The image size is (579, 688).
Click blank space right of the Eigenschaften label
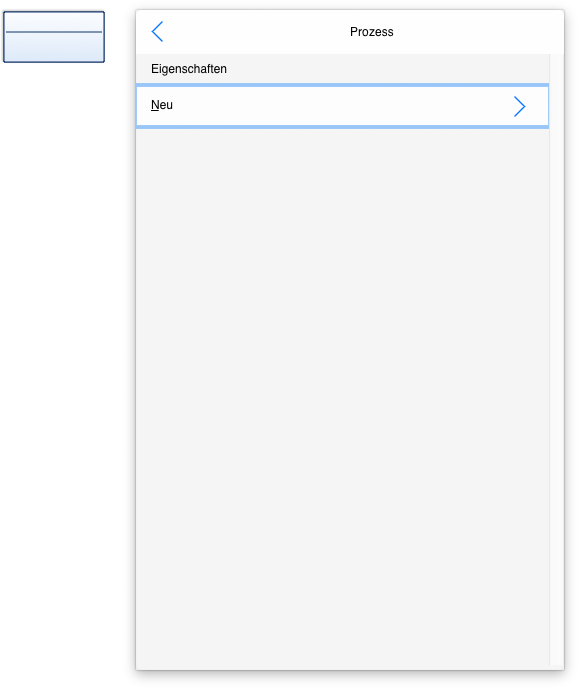(x=386, y=69)
